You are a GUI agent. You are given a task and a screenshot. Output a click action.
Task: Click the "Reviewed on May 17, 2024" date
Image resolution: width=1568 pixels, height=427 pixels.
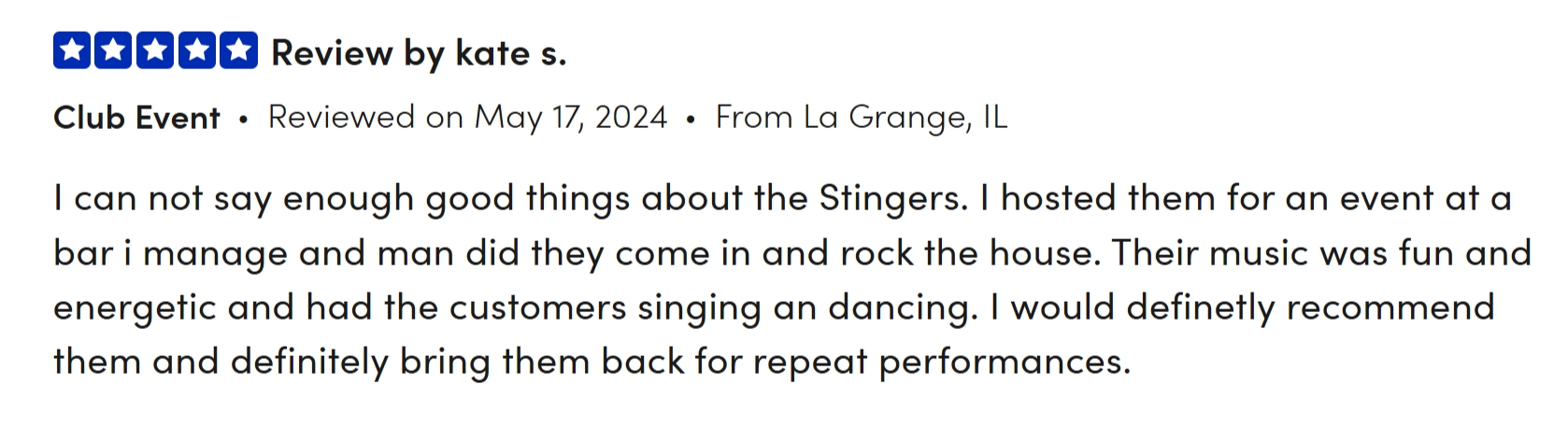(x=467, y=118)
